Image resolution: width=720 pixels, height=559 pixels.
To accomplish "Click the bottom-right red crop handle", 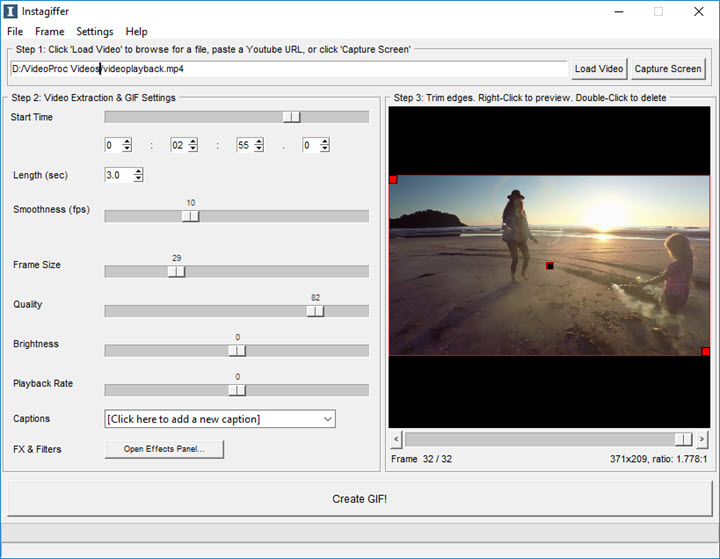I will point(705,351).
